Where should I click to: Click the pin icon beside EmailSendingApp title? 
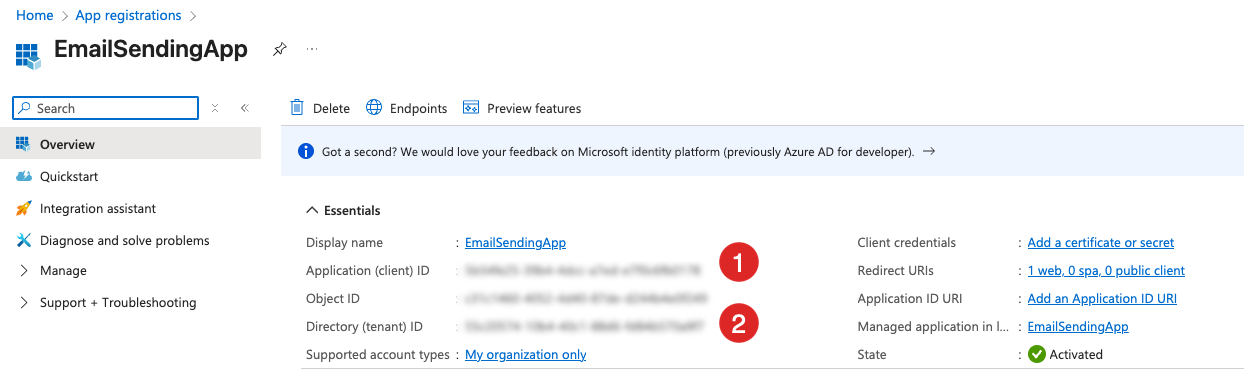280,49
